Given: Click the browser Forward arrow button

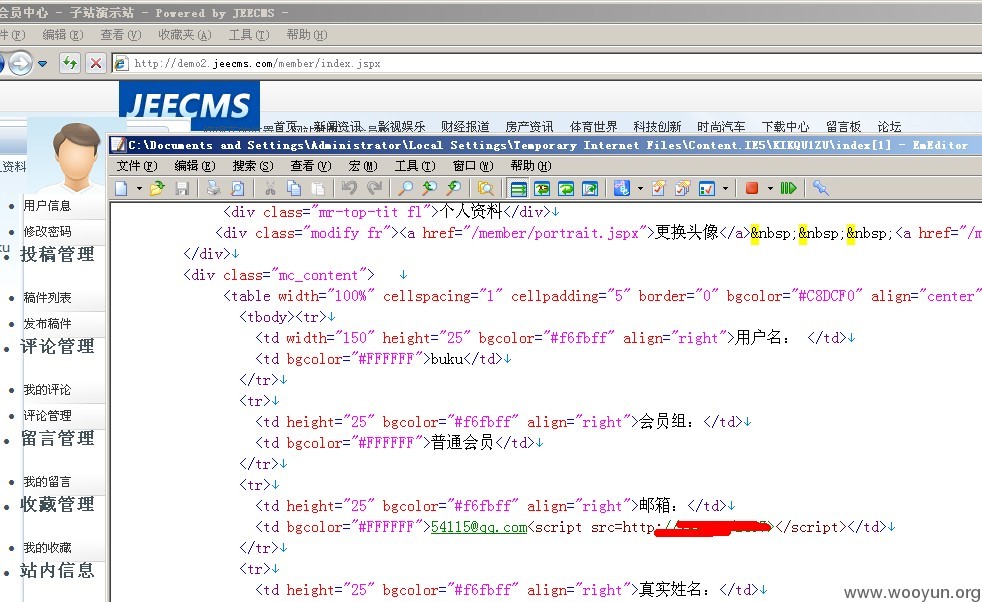Looking at the screenshot, I should tap(20, 63).
